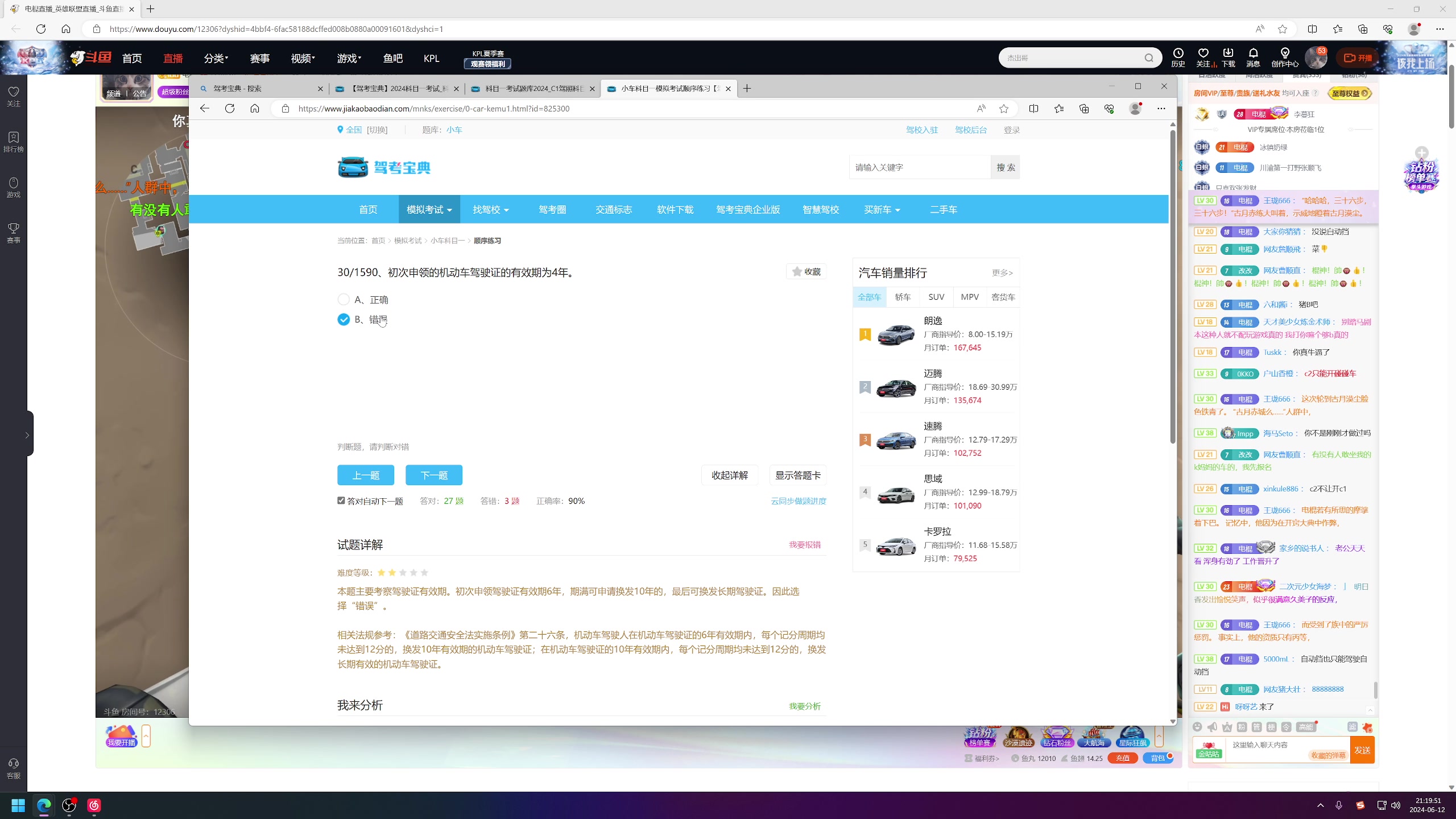Click Douyu 开播 broadcast button

(1357, 58)
